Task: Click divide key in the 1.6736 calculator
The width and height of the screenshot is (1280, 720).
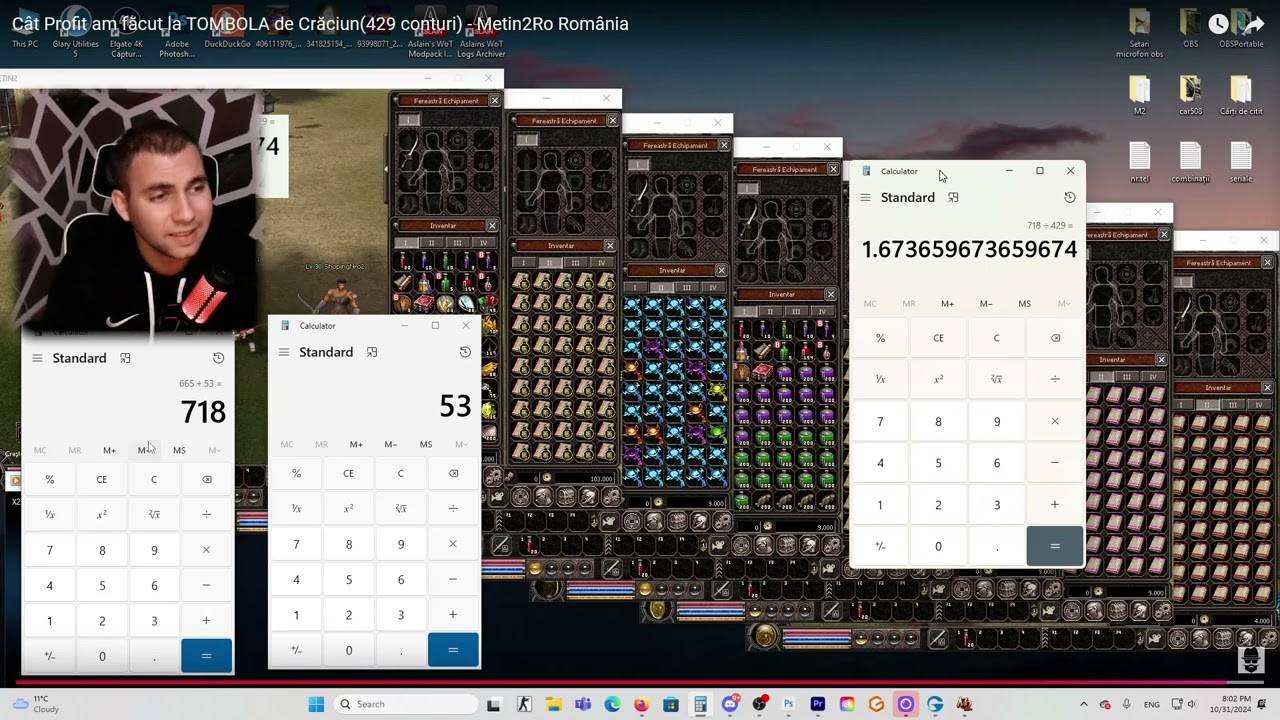Action: pos(1055,379)
